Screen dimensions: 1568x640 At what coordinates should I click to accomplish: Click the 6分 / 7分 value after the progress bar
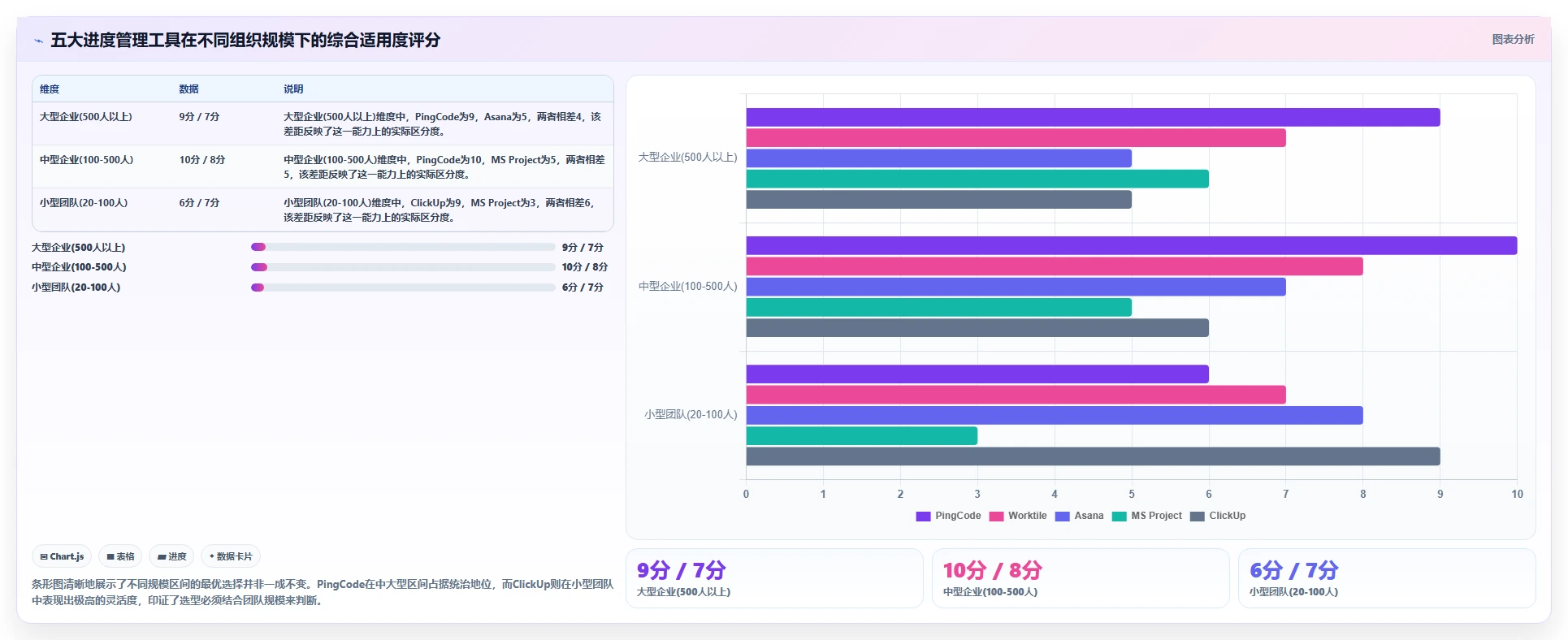pos(583,288)
